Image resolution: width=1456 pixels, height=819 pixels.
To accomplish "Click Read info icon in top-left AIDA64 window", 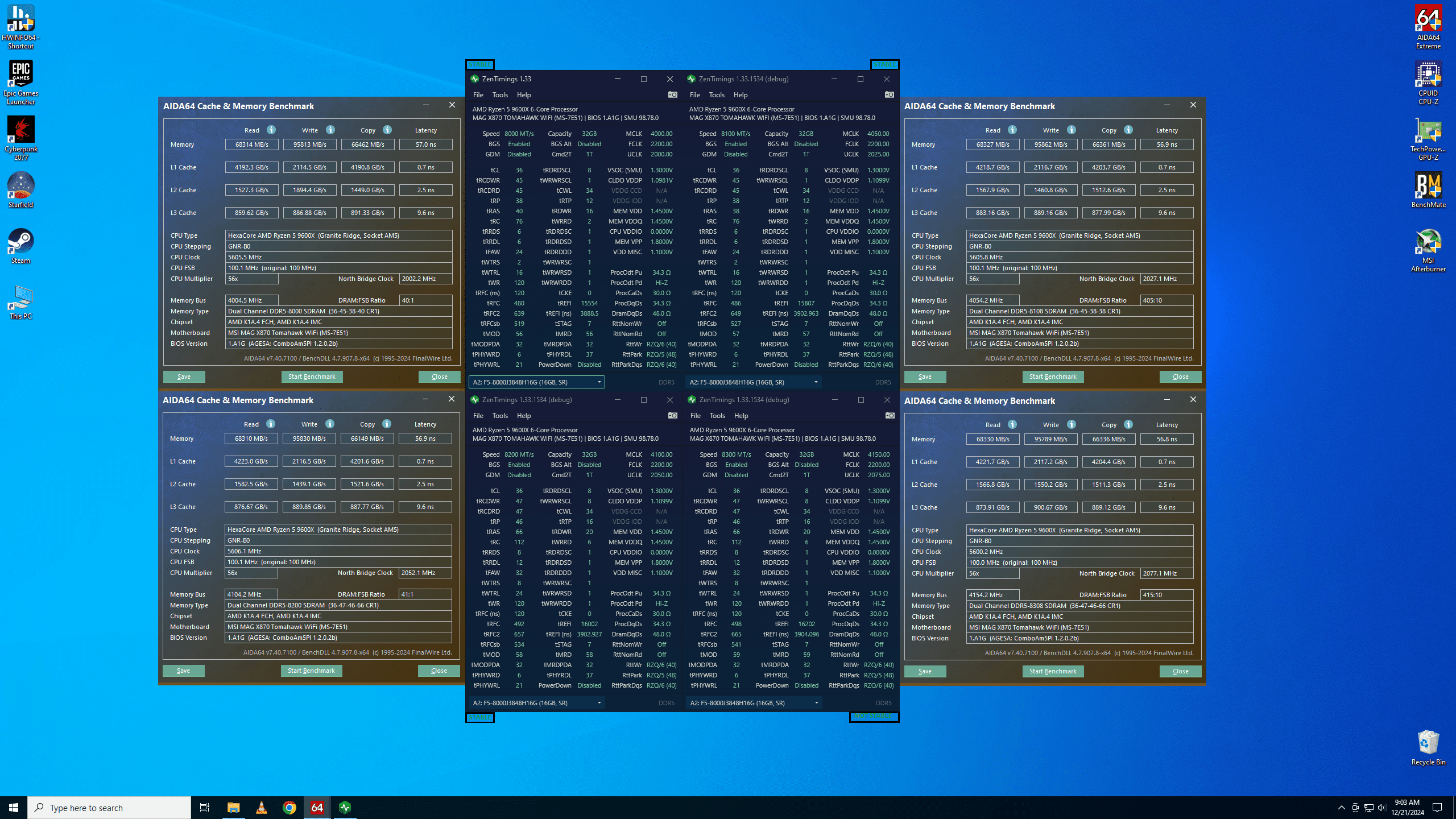I will pos(271,130).
